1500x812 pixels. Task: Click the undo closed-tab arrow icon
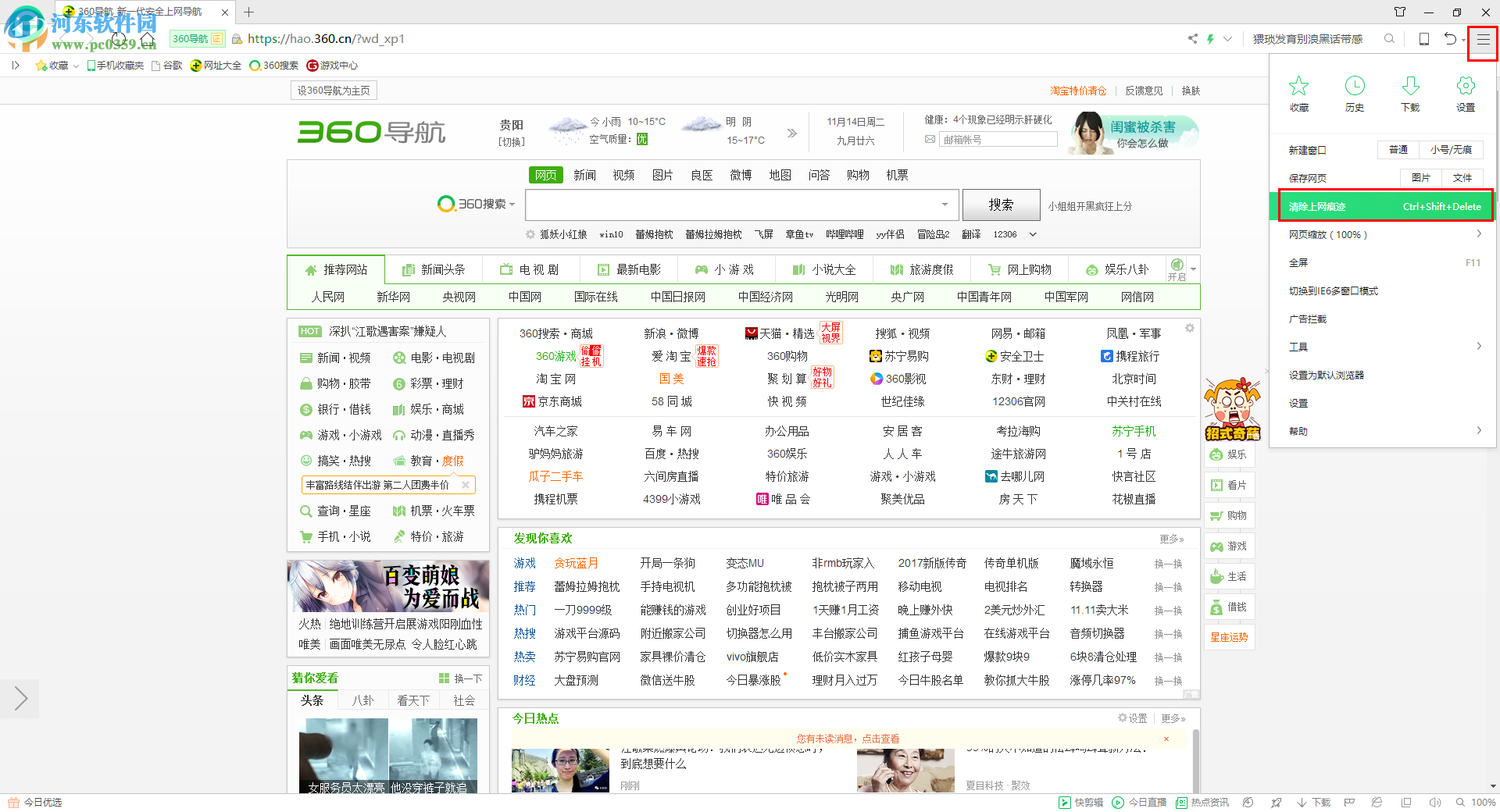tap(1449, 39)
